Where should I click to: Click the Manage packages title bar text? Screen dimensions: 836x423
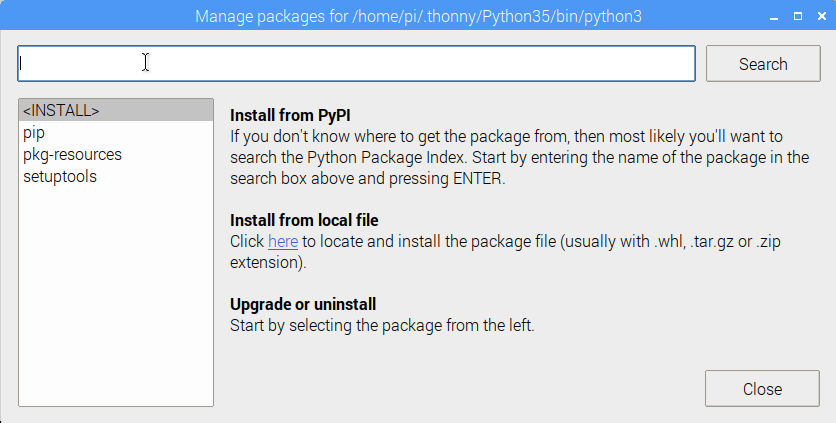[x=418, y=17]
